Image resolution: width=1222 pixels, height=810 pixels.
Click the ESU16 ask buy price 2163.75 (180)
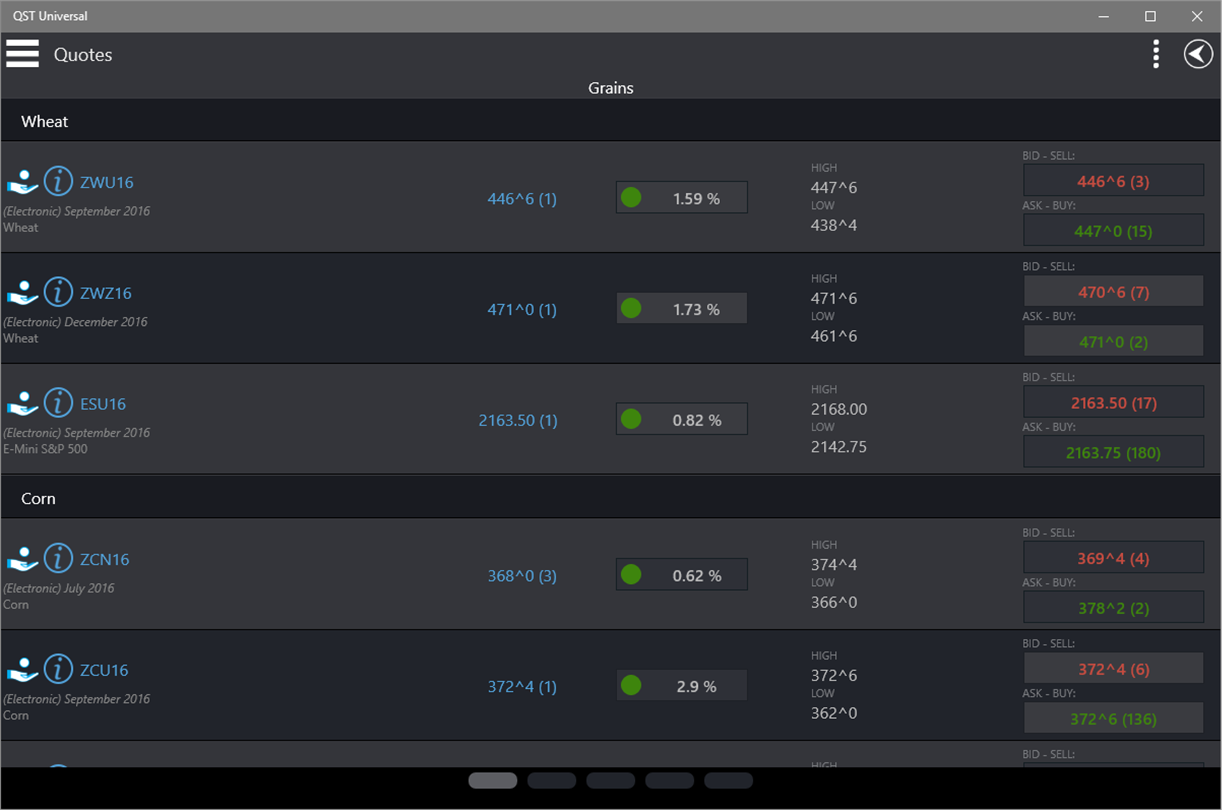click(x=1112, y=452)
